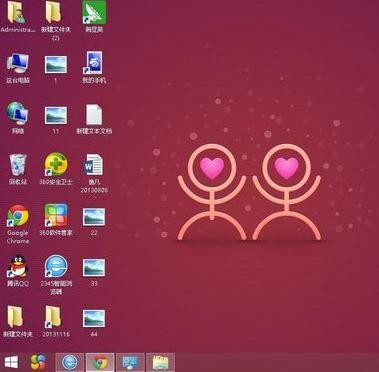Click the colorful balls taskbar icon
Viewport: 379px width, 372px height.
coord(39,362)
